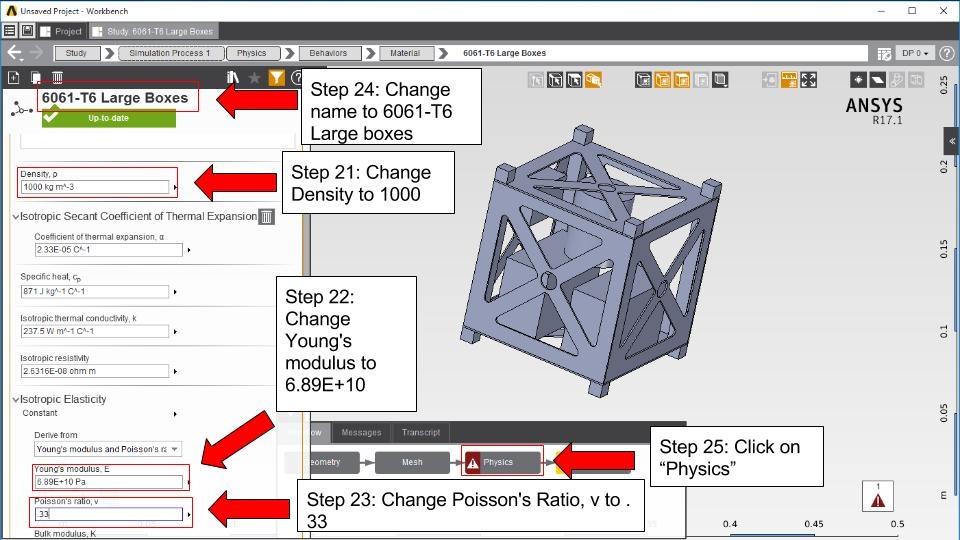Screen dimensions: 960x540
Task: Click the dark wireframe display cube icon
Action: pos(643,80)
